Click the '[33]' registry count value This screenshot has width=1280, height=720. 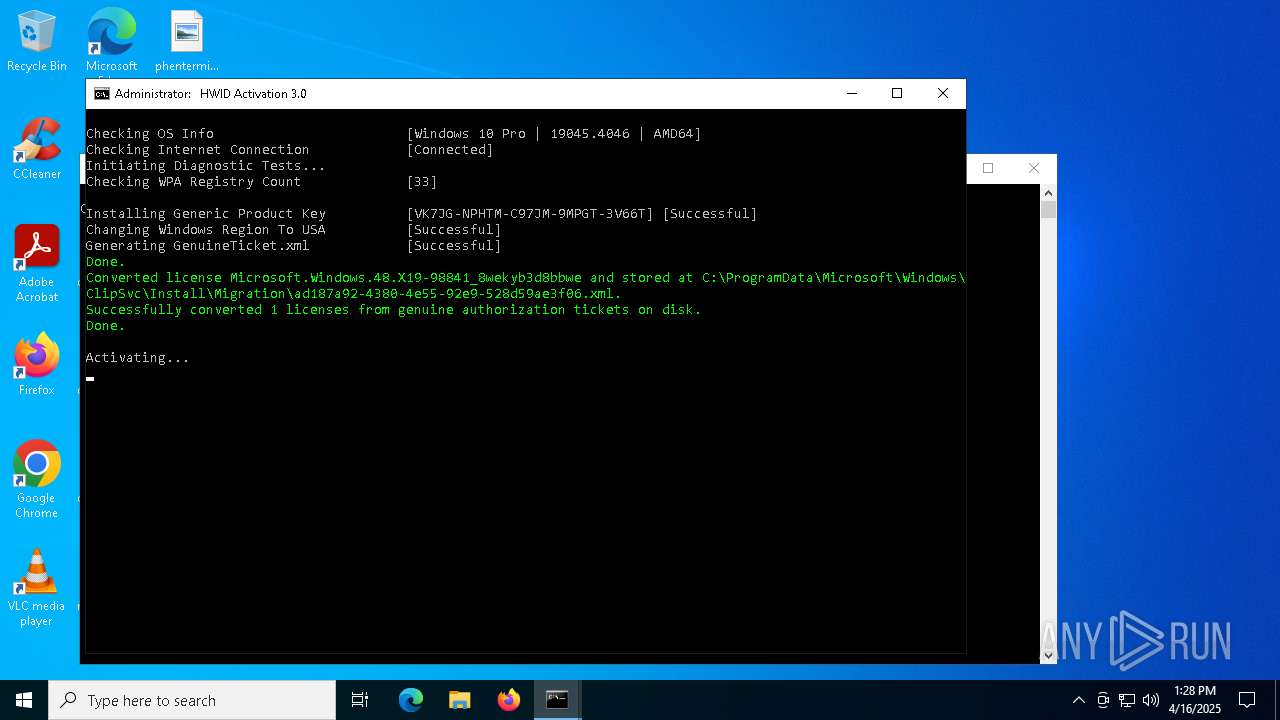point(422,182)
